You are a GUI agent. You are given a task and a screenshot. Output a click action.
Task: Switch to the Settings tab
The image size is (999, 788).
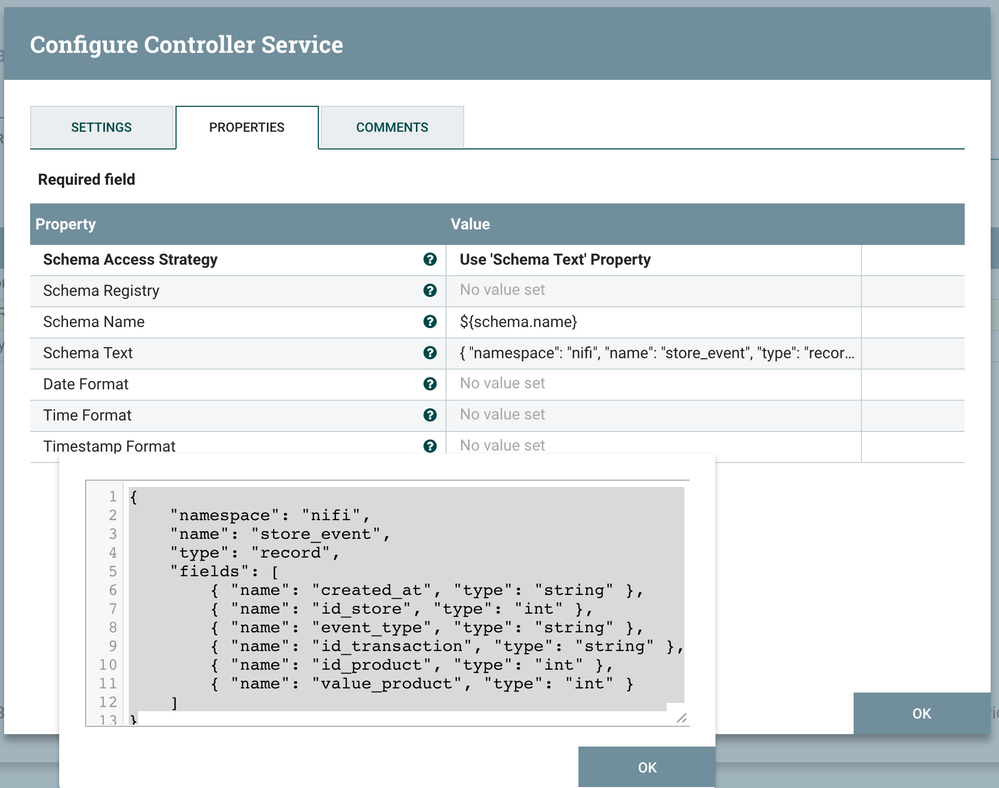[101, 127]
